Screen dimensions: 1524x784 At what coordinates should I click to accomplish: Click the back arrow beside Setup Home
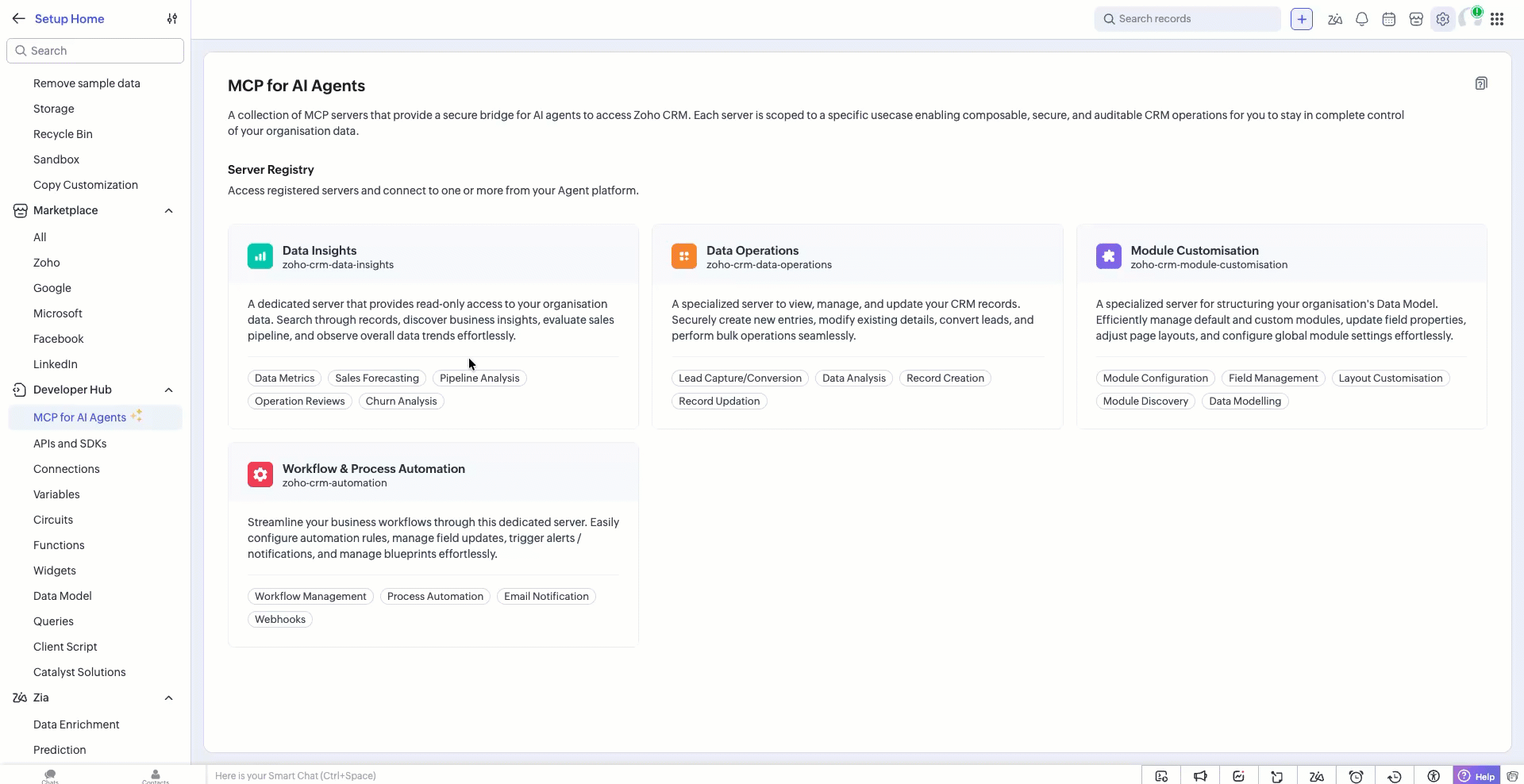[x=19, y=19]
